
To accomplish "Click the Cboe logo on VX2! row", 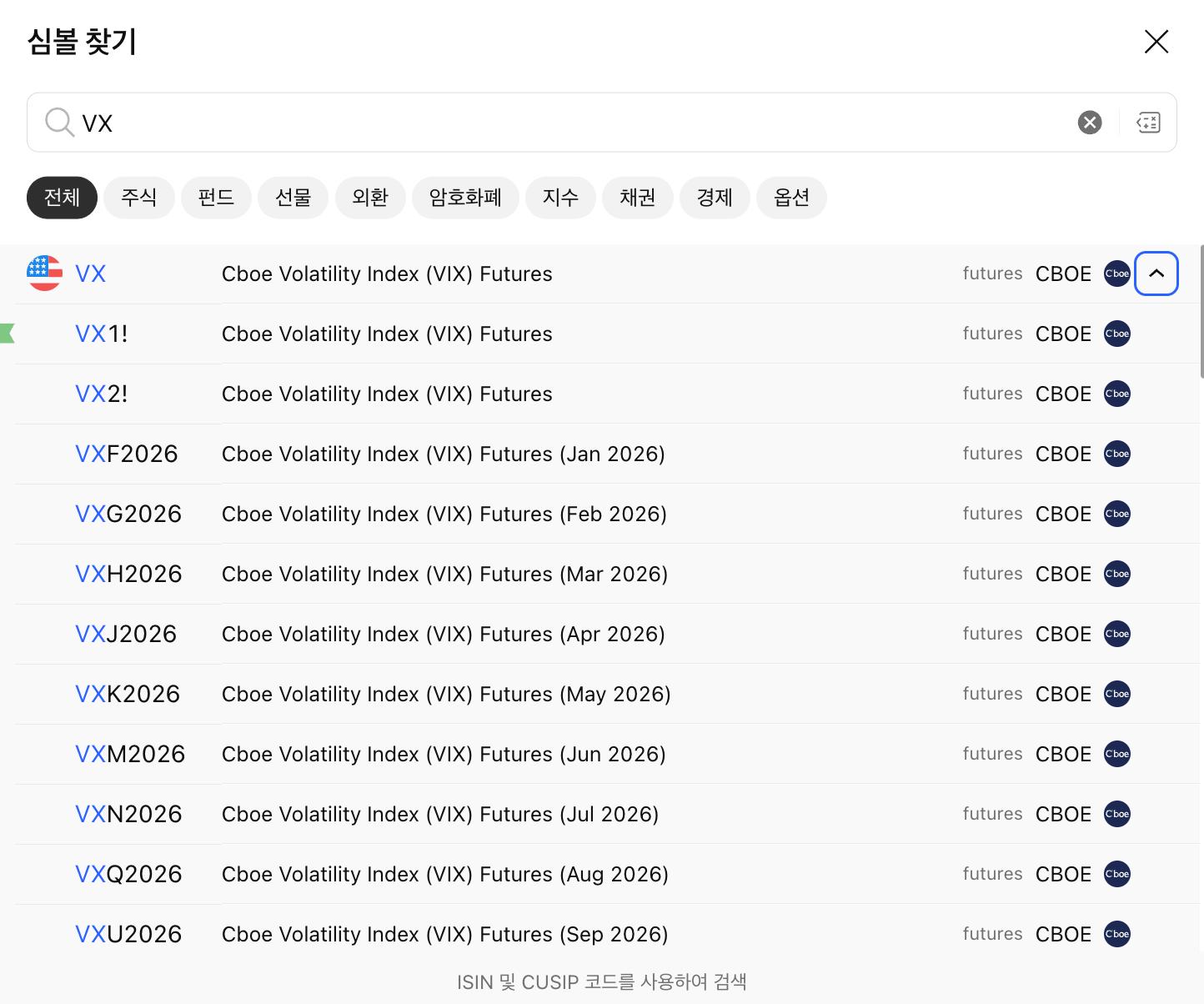I will [1116, 394].
